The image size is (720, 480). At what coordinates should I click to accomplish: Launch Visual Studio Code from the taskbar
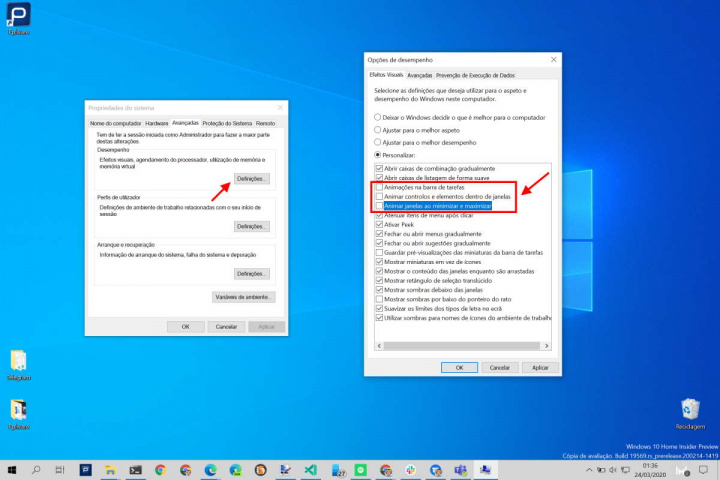click(311, 469)
